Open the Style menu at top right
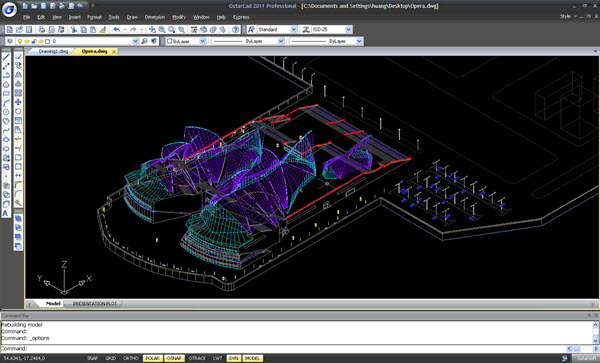The height and width of the screenshot is (363, 600). tap(566, 16)
